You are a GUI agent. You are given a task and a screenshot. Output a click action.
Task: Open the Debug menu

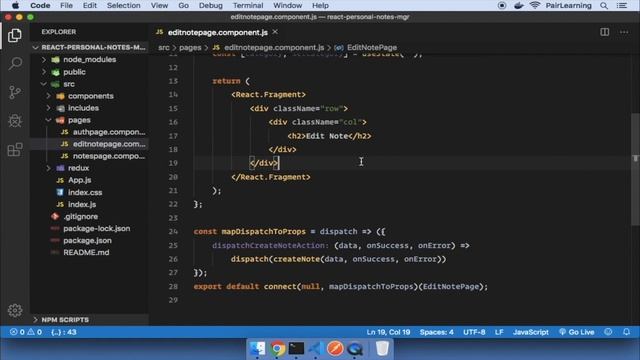[x=211, y=5]
